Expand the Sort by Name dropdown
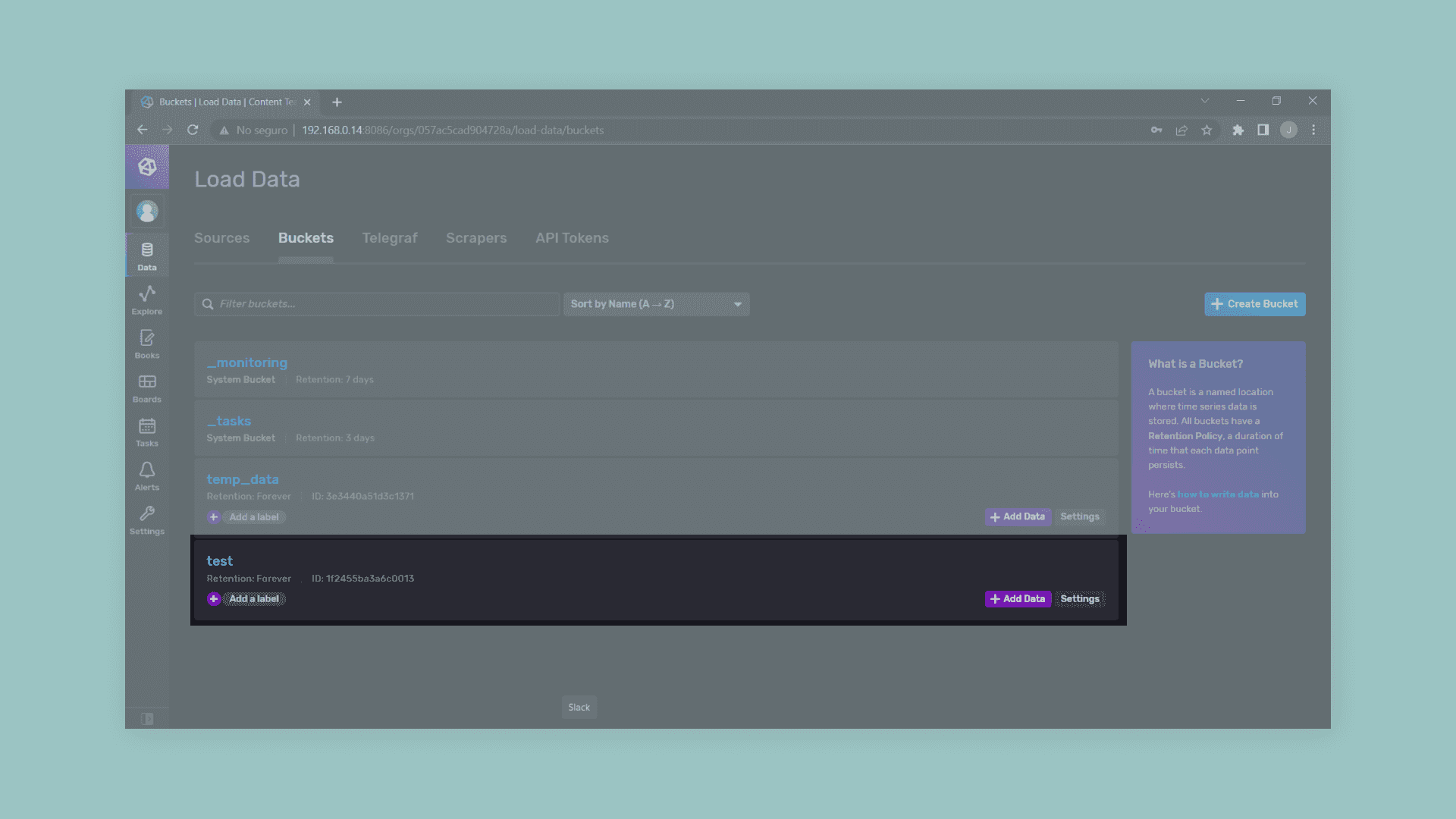Screen dimensions: 1456x819 [656, 304]
